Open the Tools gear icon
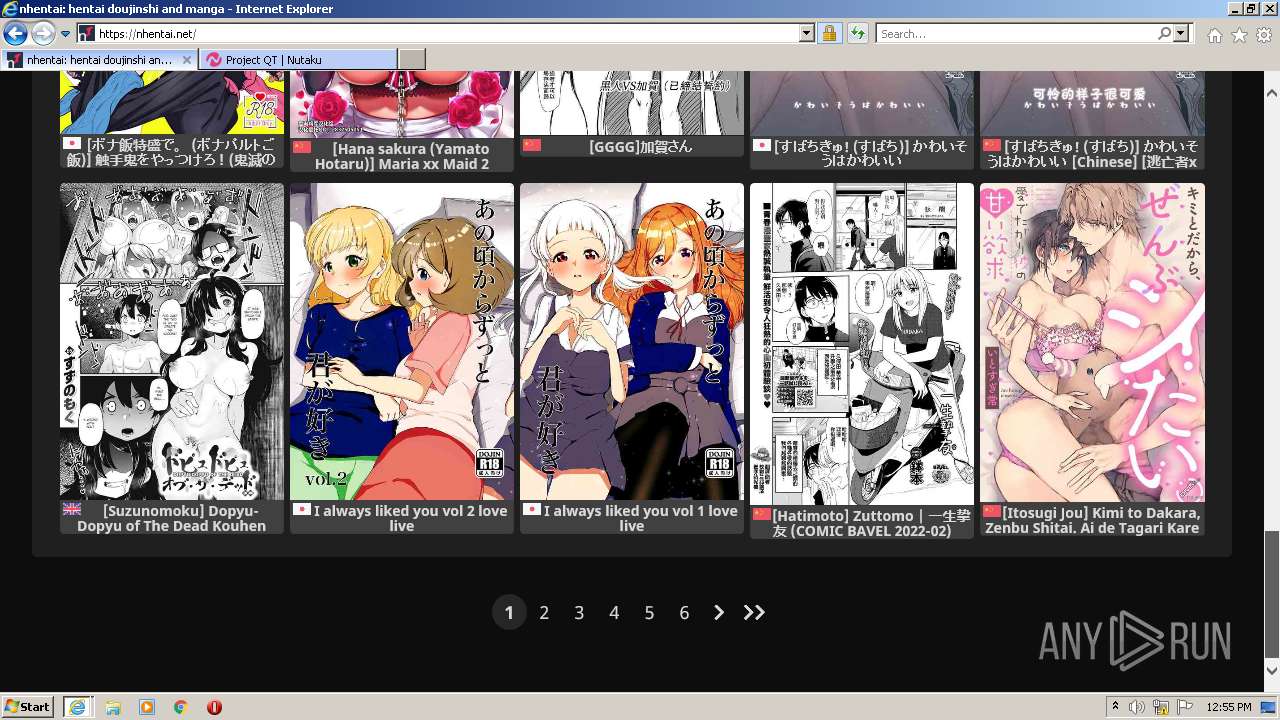The image size is (1280, 720). click(1264, 35)
